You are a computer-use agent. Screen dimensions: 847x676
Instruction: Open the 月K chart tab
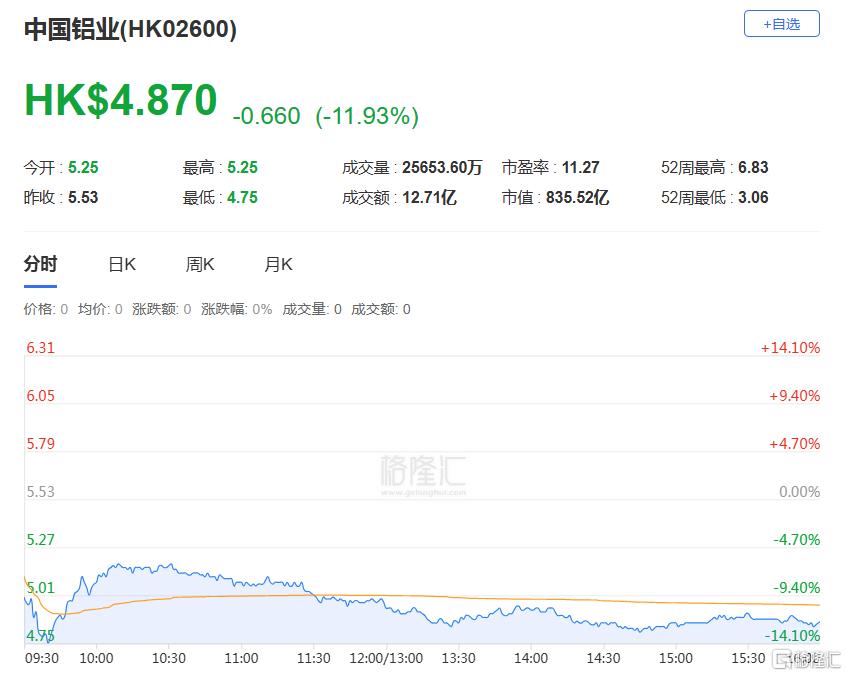(x=278, y=264)
